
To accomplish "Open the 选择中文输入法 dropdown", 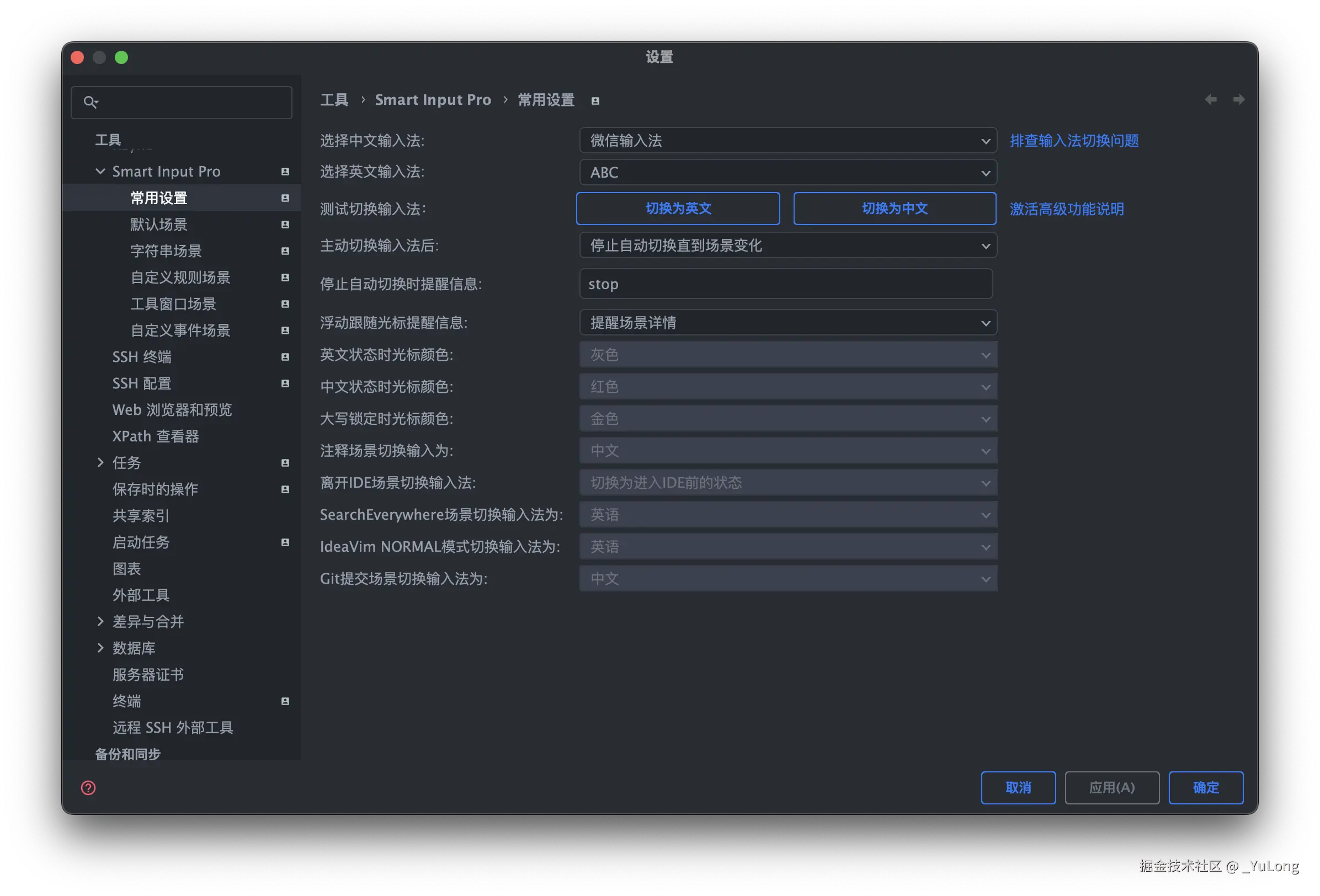I will click(x=788, y=140).
